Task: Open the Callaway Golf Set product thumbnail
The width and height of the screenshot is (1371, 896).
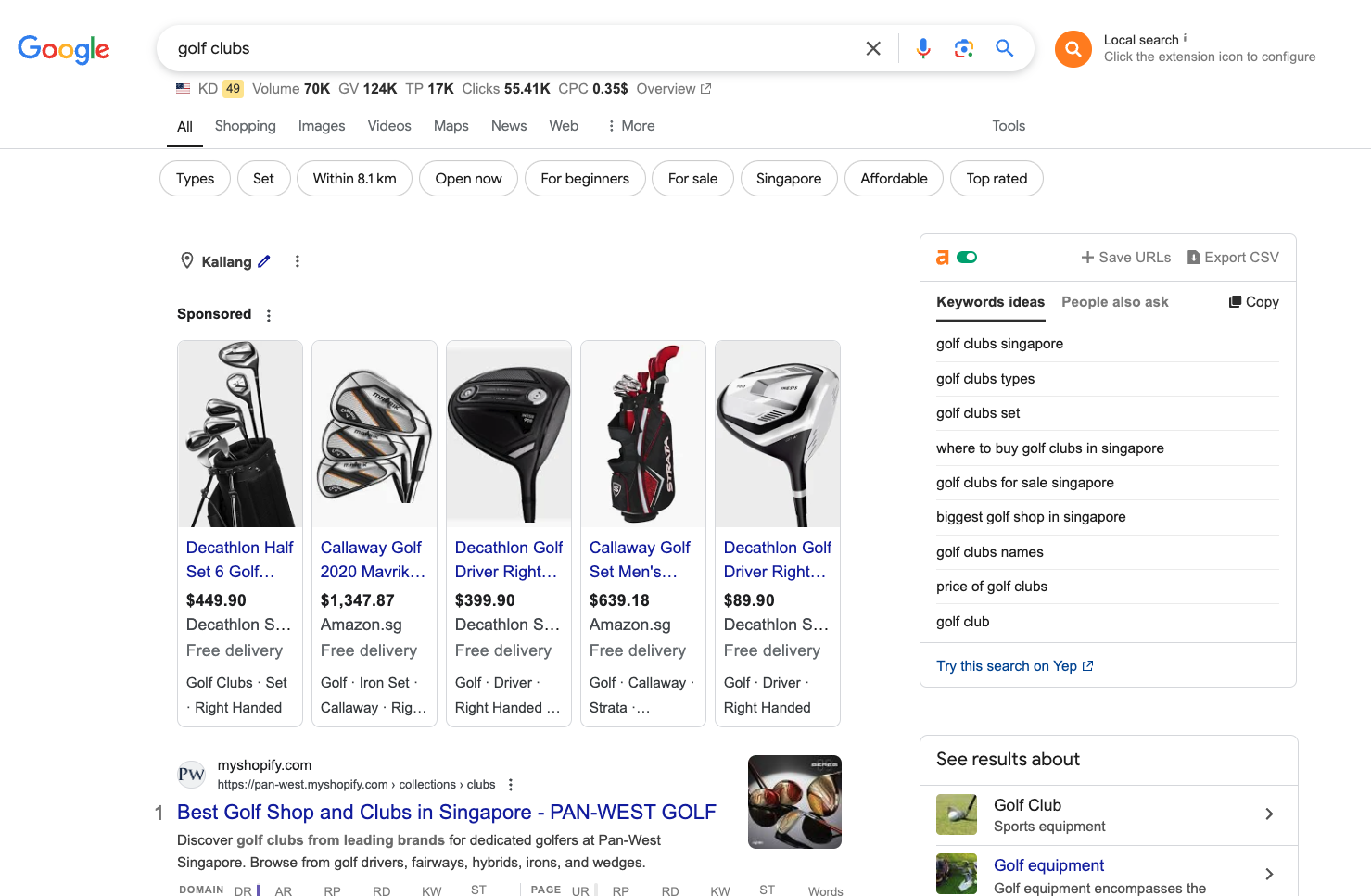Action: [642, 434]
